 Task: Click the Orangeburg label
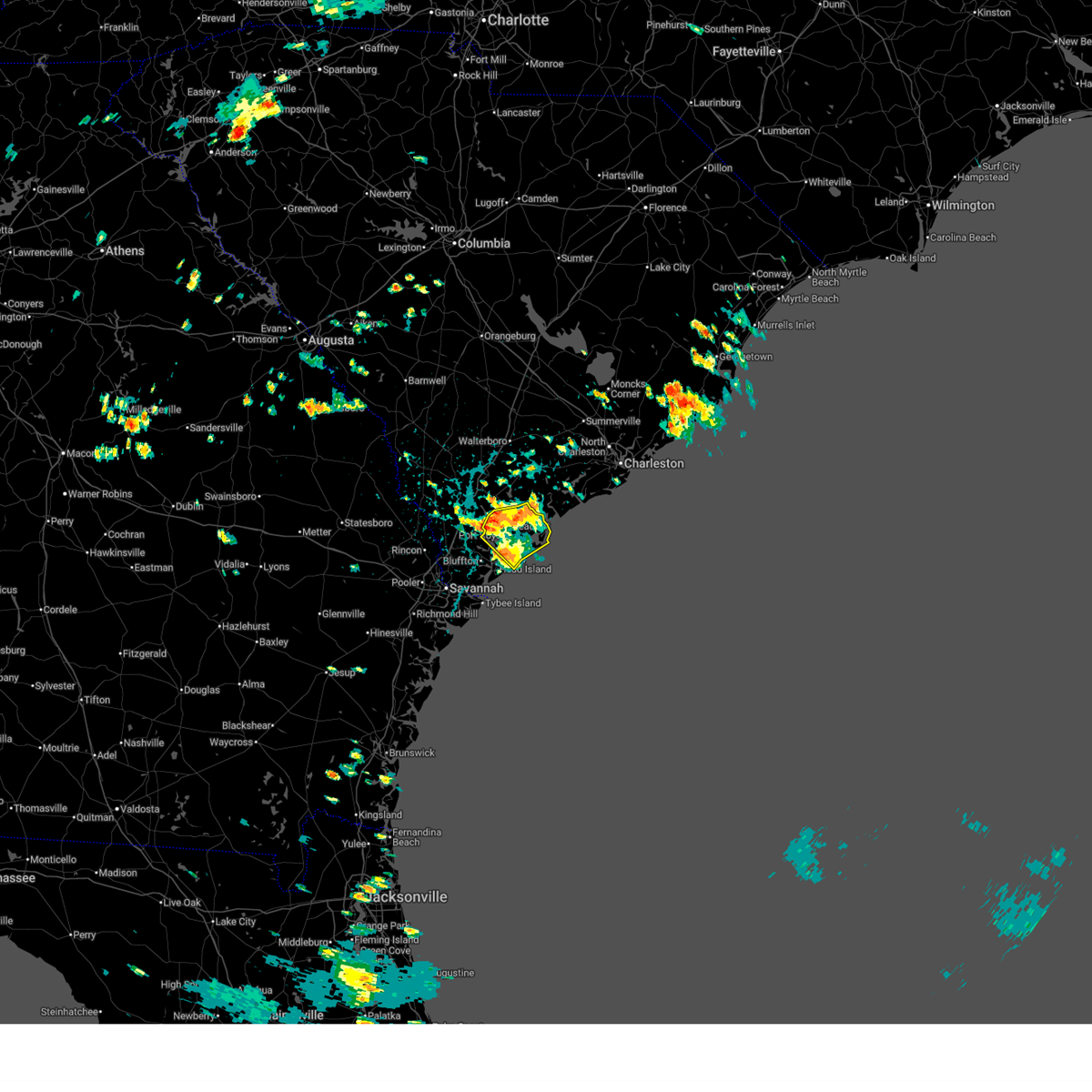510,337
